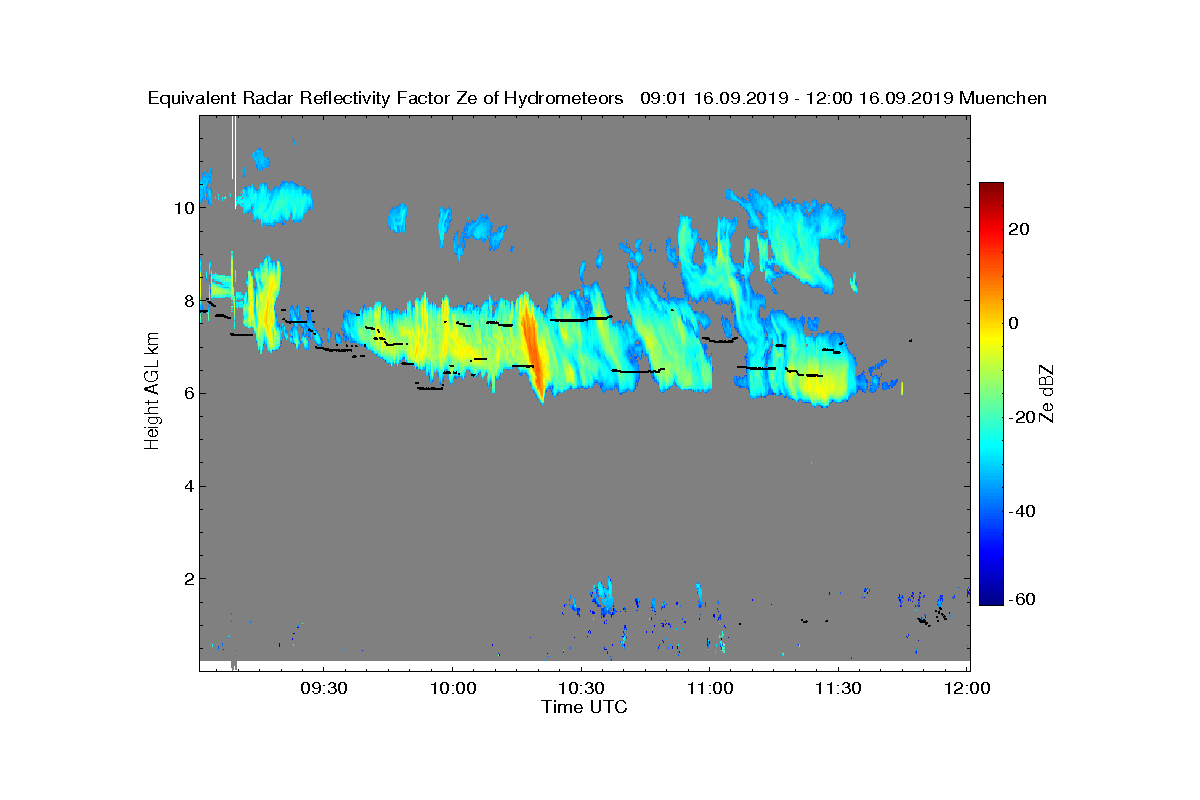Click the colorbar value -40
Image resolution: width=1200 pixels, height=800 pixels.
pyautogui.click(x=1021, y=511)
